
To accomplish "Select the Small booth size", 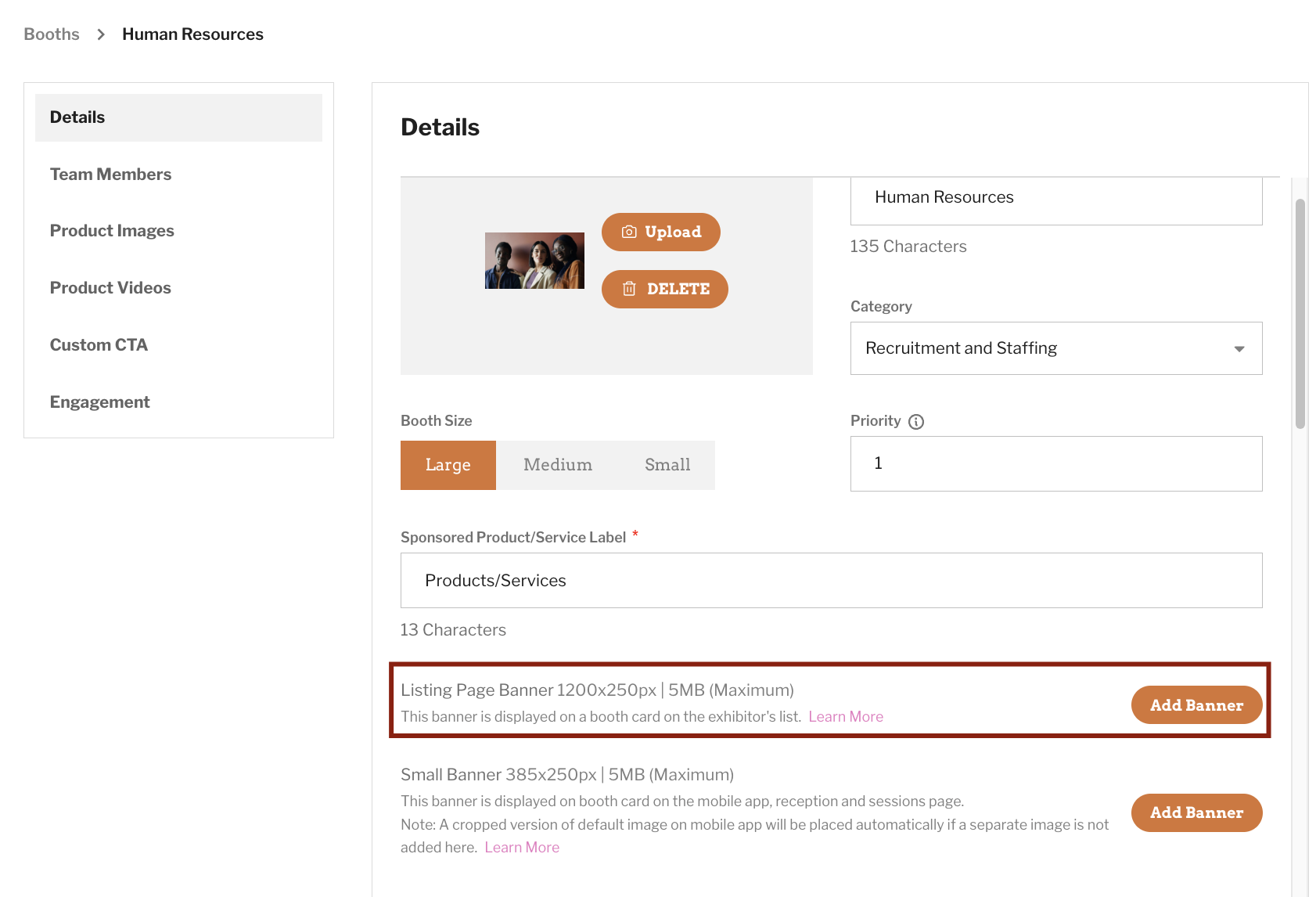I will tap(667, 465).
